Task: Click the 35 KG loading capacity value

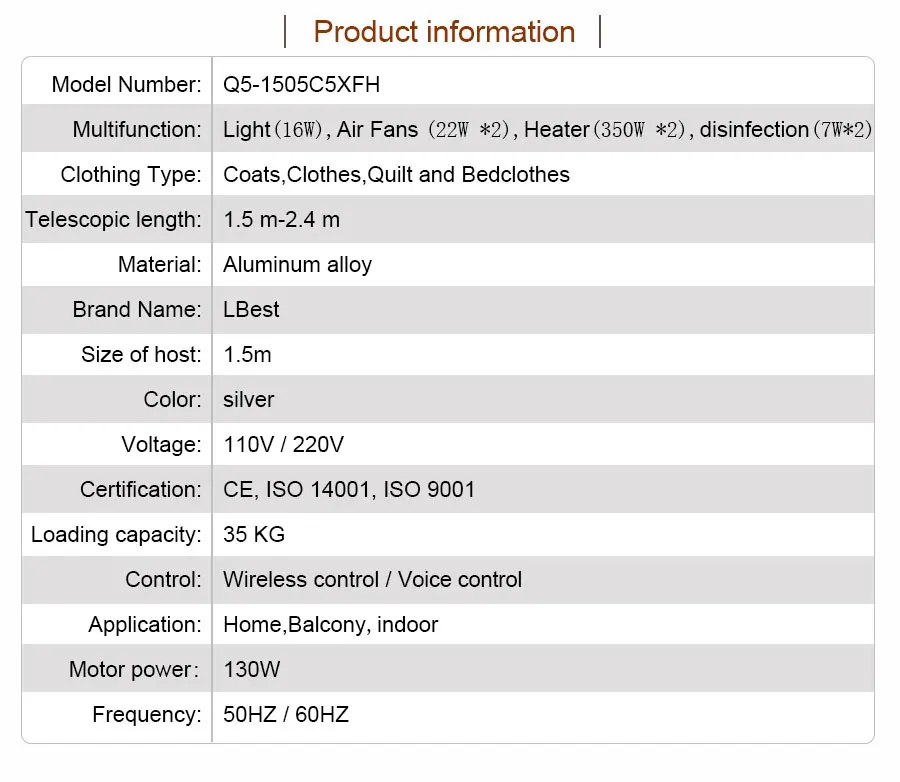Action: (x=254, y=534)
